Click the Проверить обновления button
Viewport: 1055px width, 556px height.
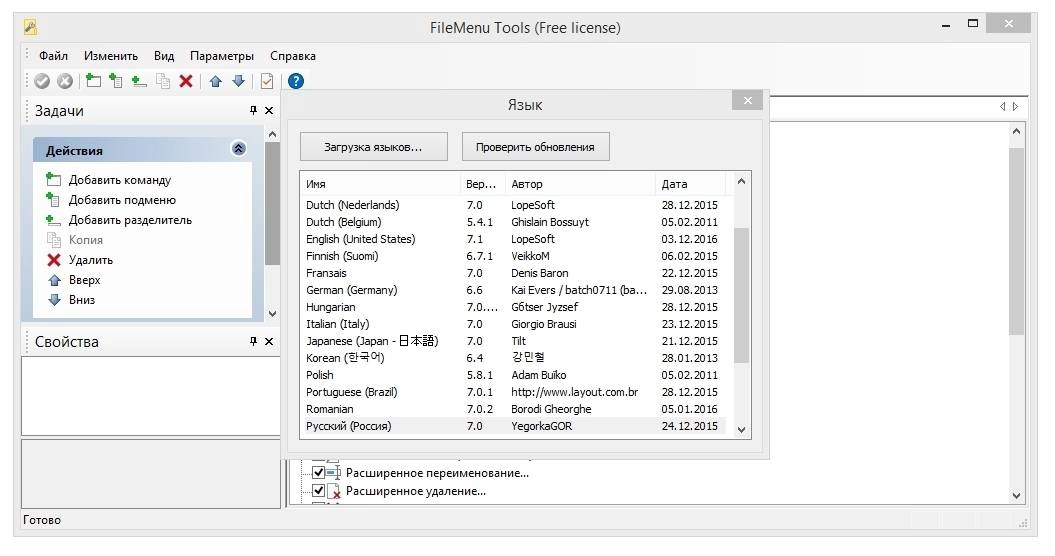(x=536, y=147)
